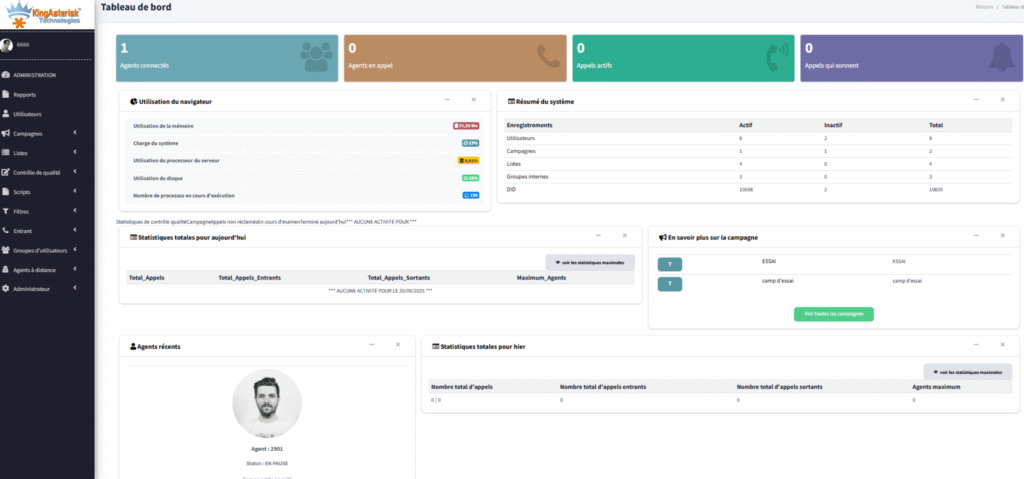
Task: Click Voir toutes les campagnes button
Action: [x=833, y=313]
